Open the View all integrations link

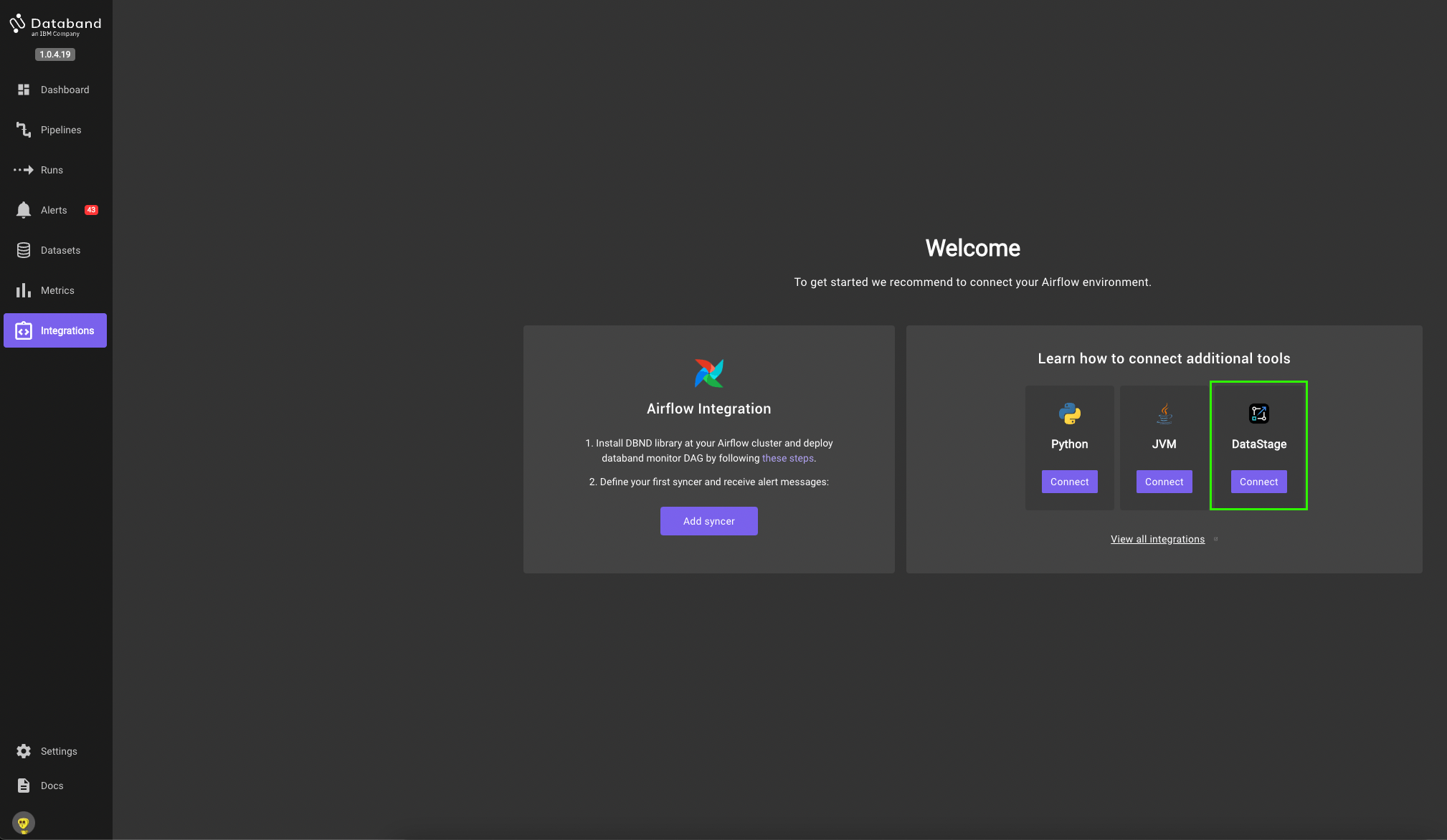point(1157,539)
